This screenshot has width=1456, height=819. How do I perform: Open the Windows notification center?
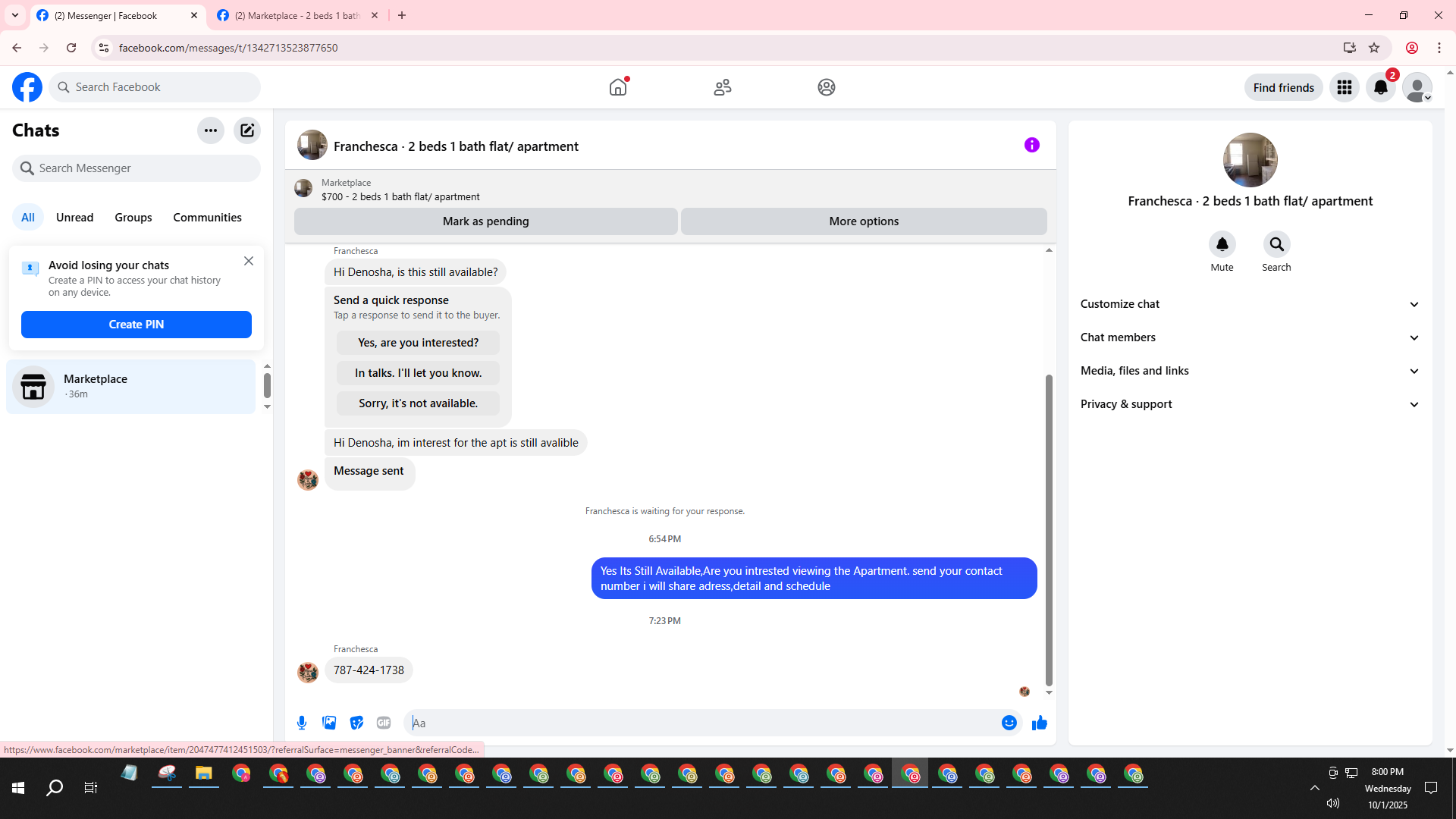(x=1431, y=788)
